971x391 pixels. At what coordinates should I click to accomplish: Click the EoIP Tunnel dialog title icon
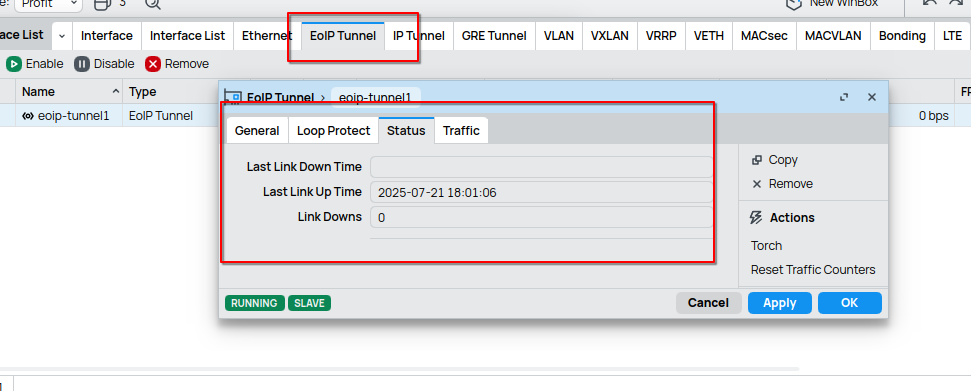coord(232,97)
